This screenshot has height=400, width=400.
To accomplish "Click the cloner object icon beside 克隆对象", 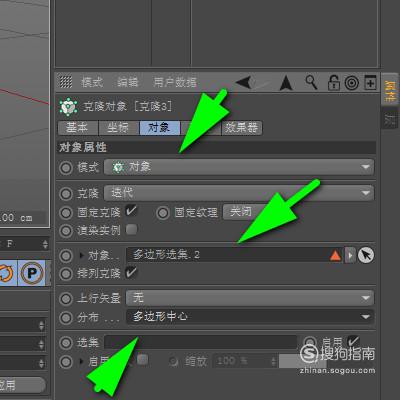I will pos(68,107).
